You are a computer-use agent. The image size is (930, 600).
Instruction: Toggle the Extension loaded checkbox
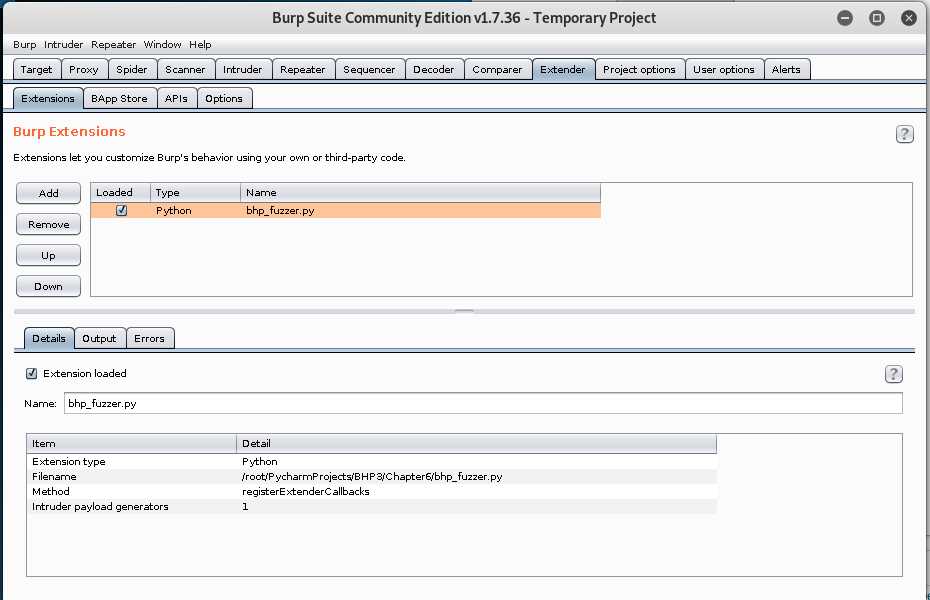tap(31, 373)
